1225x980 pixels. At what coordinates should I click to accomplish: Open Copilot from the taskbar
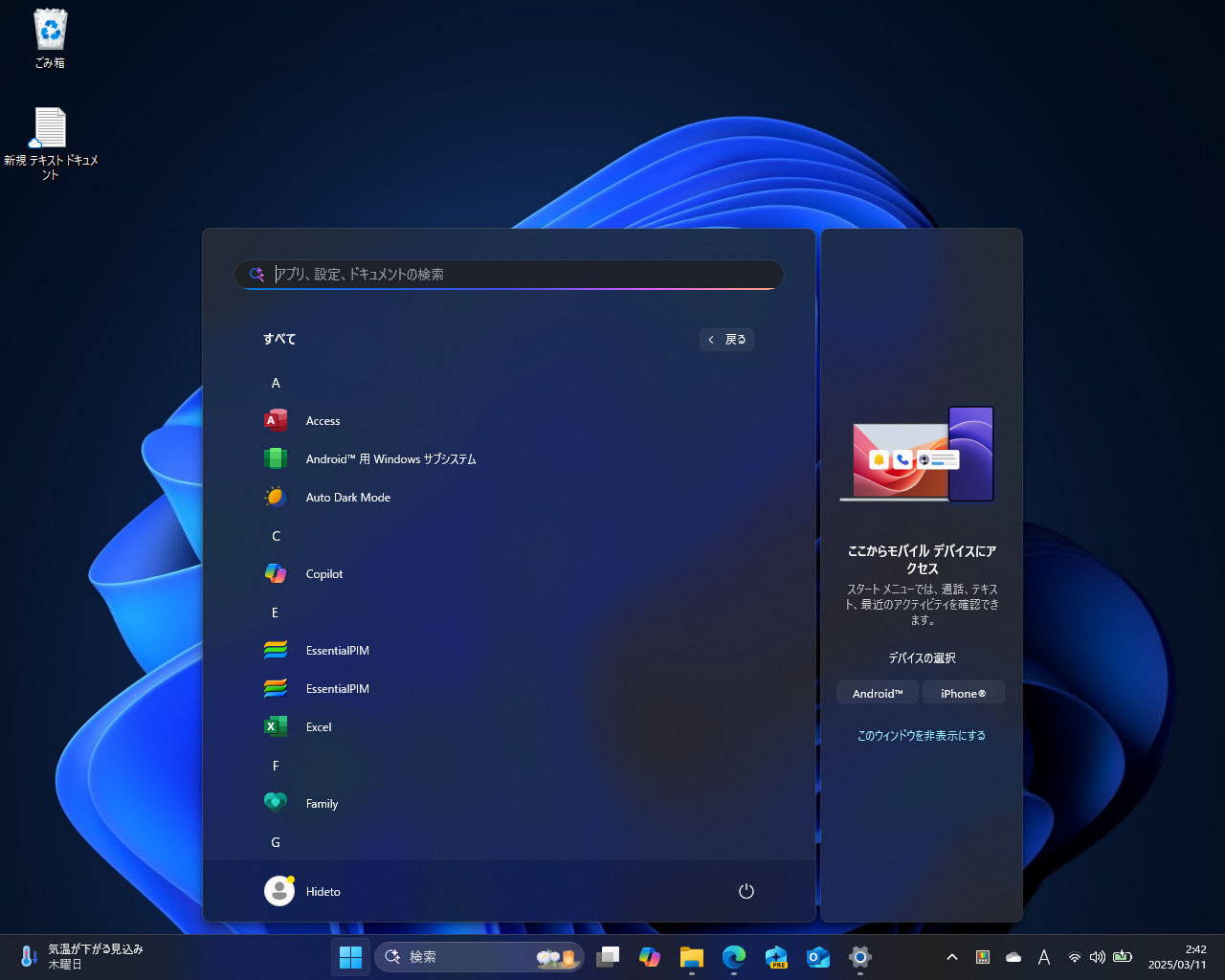[650, 957]
